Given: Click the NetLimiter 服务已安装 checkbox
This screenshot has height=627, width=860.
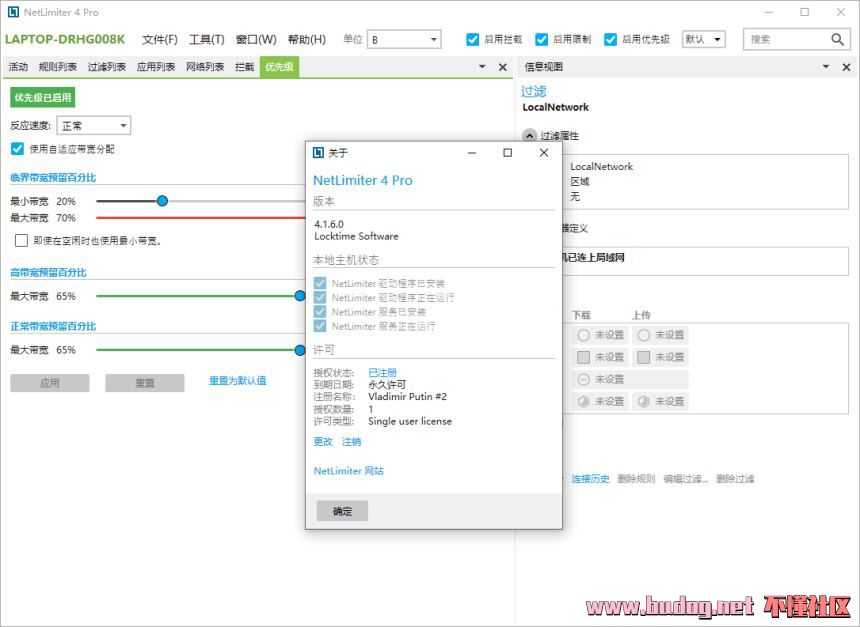Looking at the screenshot, I should (320, 312).
